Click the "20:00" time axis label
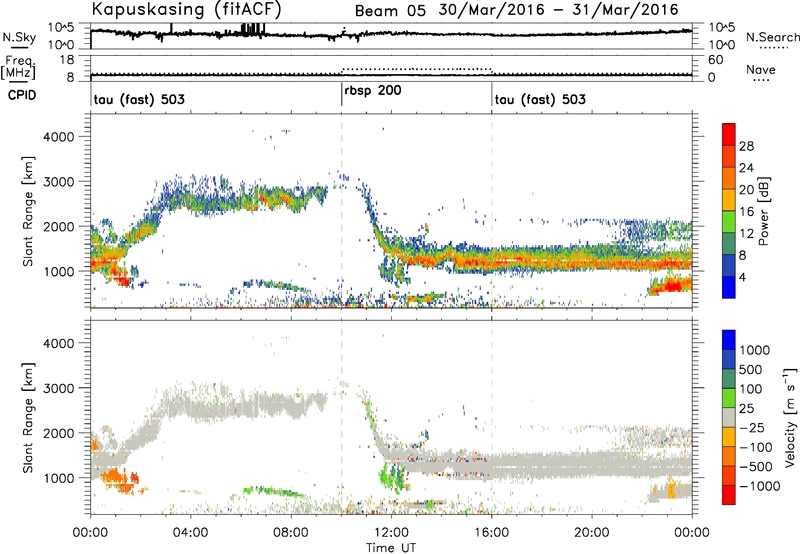The image size is (800, 554). 592,533
